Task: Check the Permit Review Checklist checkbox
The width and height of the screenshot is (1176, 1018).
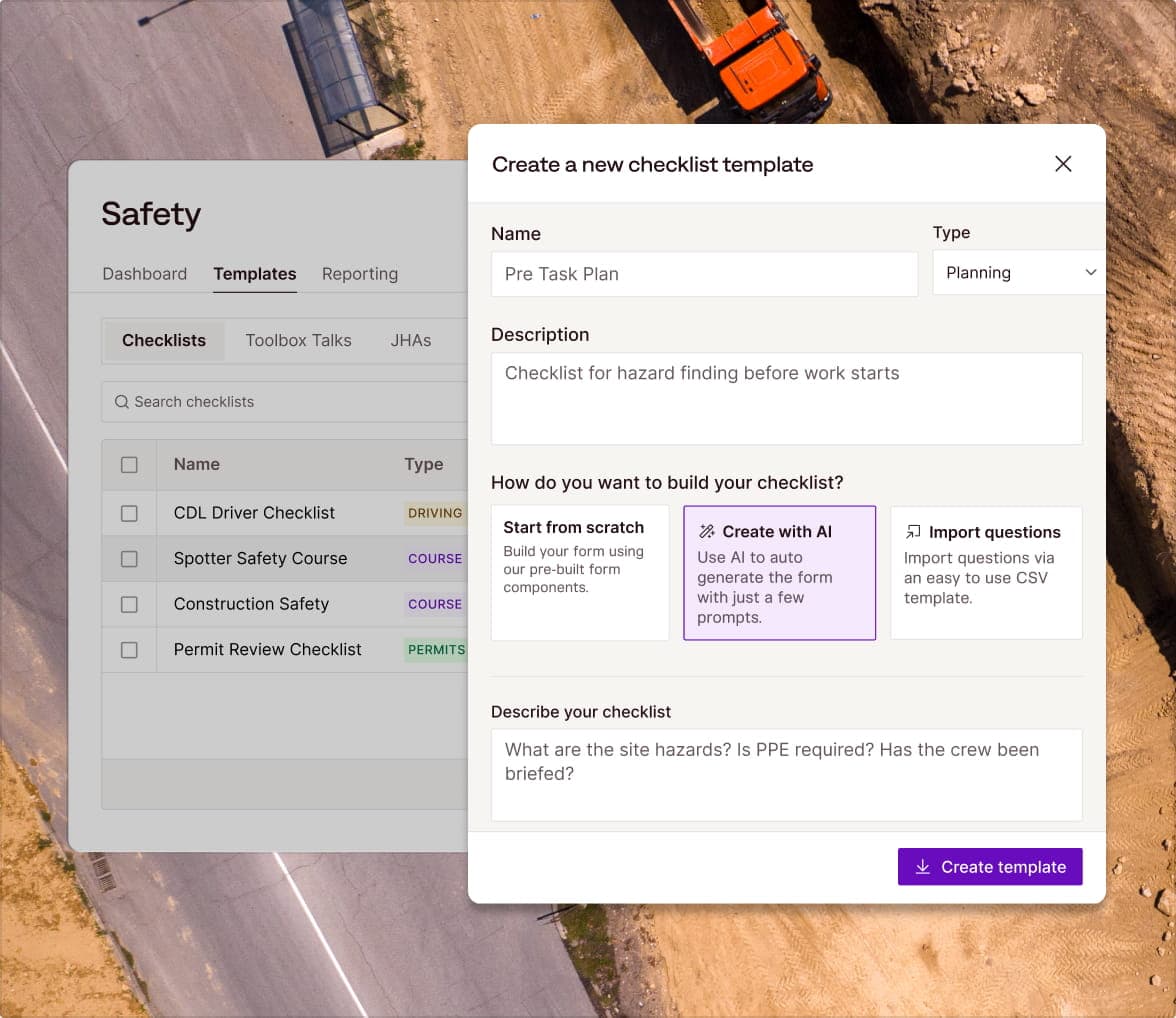Action: 129,650
